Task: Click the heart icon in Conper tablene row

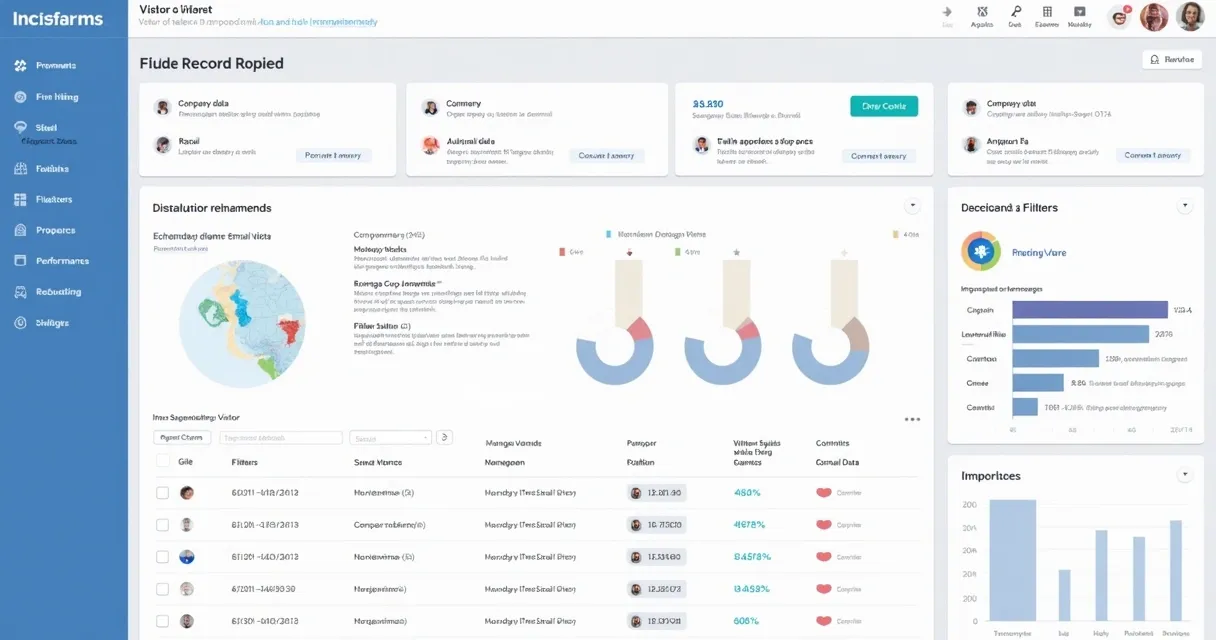Action: coord(824,525)
